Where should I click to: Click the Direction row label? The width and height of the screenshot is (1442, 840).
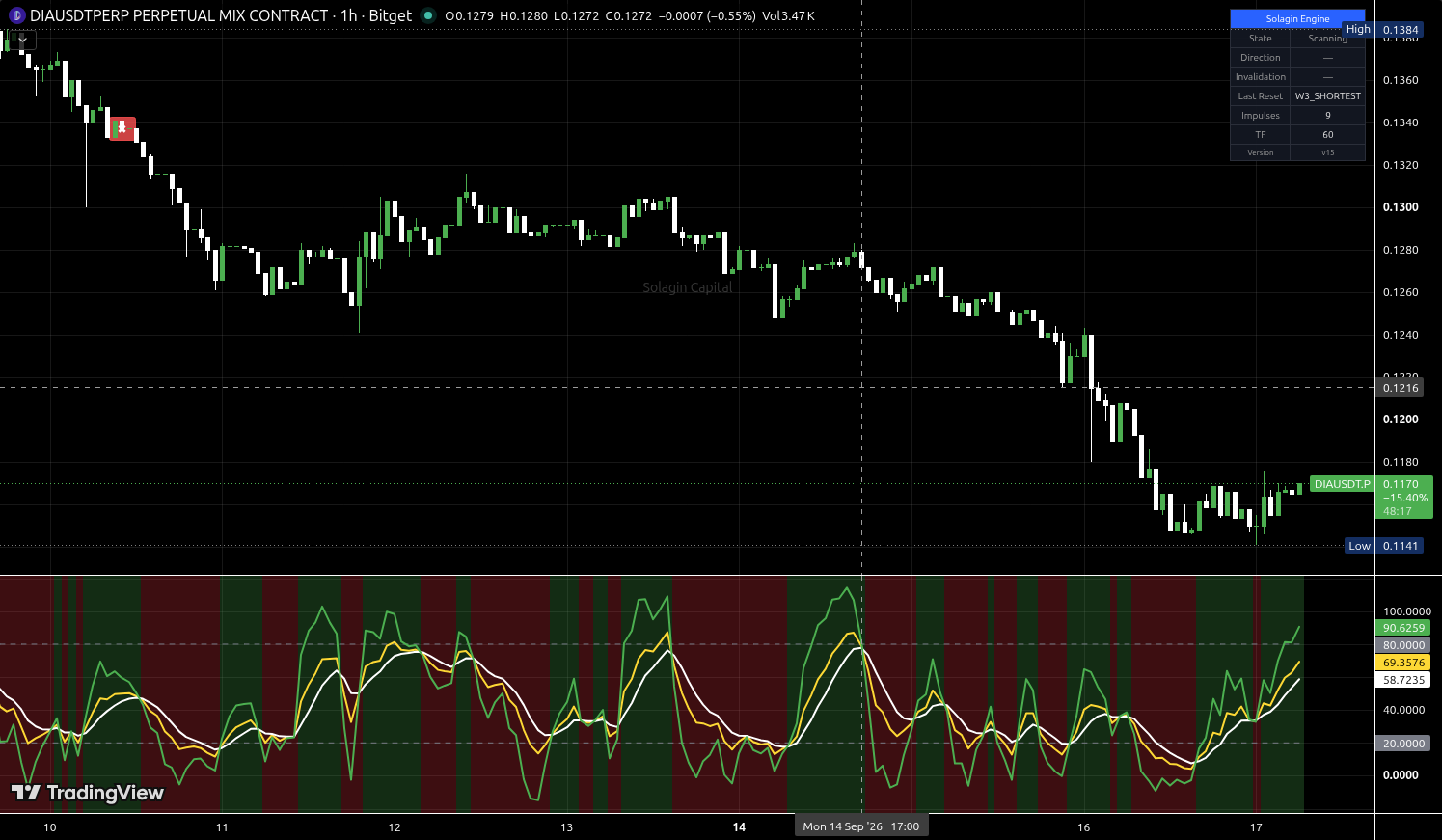click(x=1260, y=58)
